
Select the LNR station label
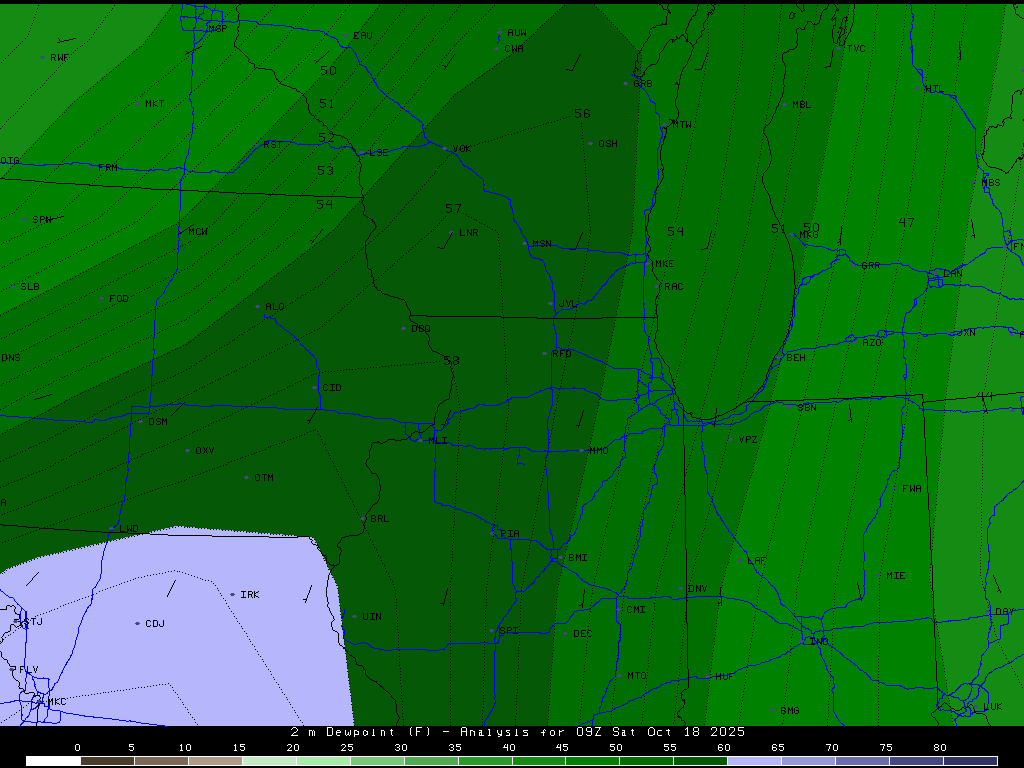point(468,232)
